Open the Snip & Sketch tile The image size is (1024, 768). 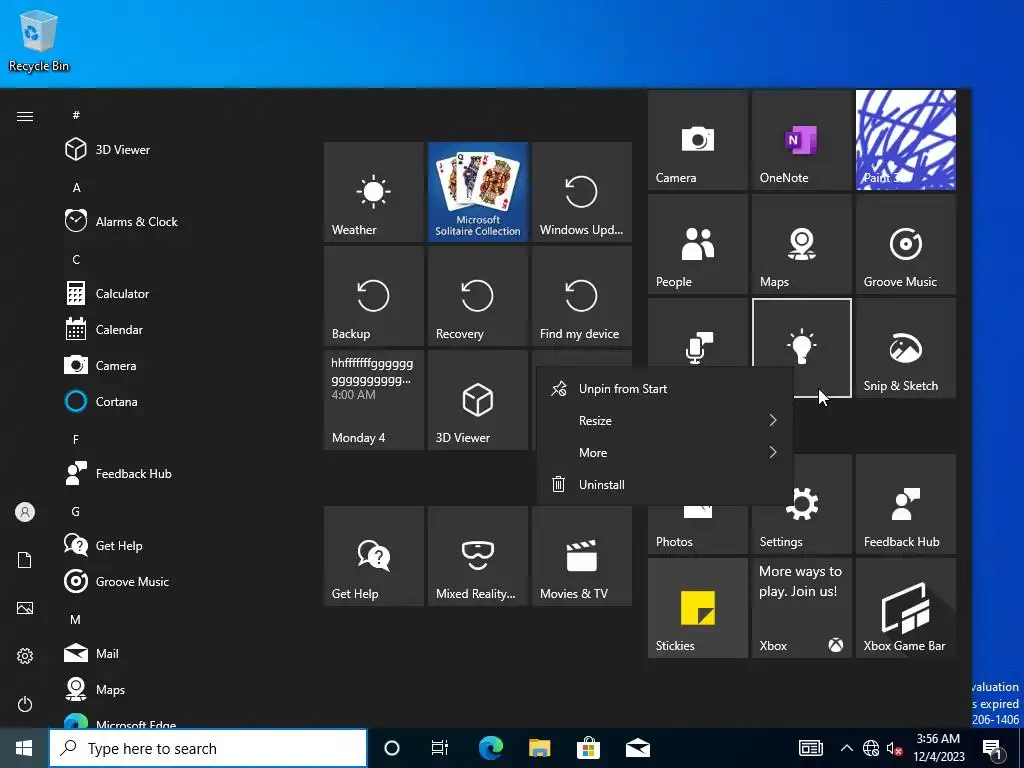(906, 348)
